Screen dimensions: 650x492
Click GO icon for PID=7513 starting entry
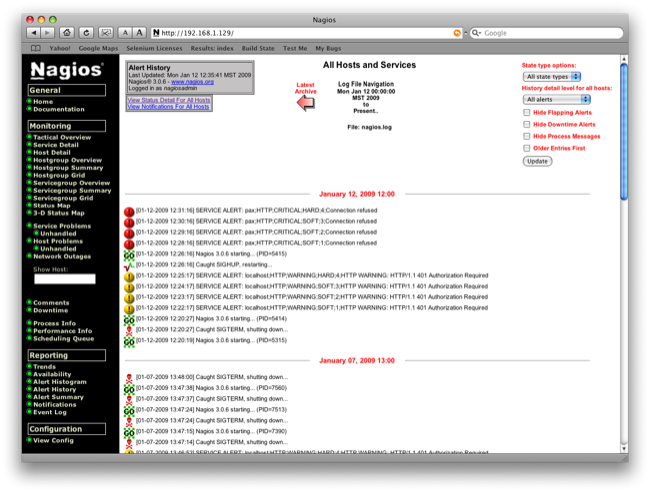[x=129, y=410]
